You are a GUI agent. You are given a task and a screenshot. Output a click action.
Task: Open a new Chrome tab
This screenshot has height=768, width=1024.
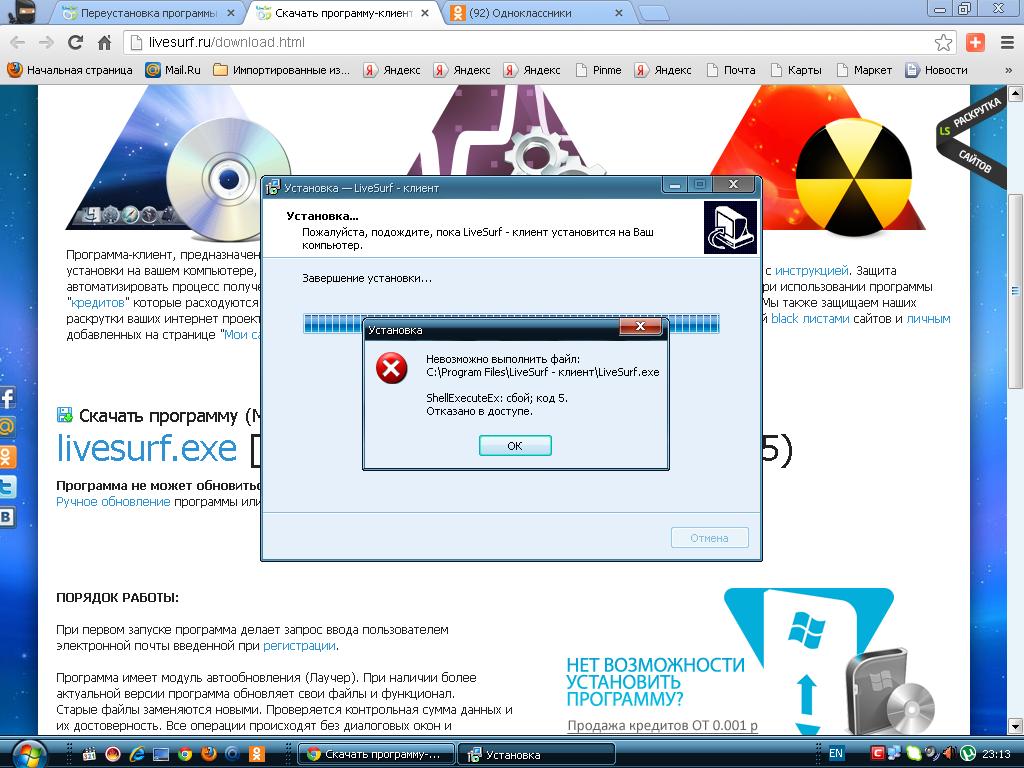pyautogui.click(x=653, y=13)
